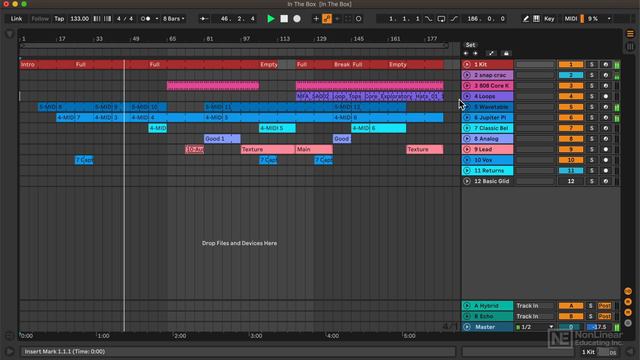
Task: Click the Optimize Arrangement Height button
Action: (x=491, y=53)
